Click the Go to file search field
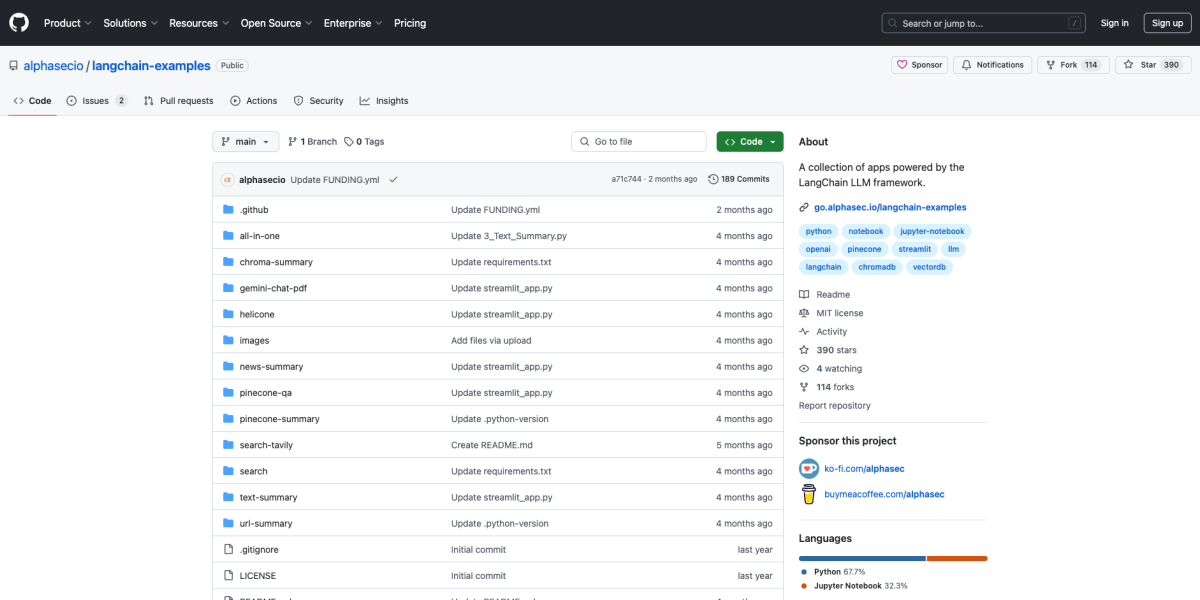Screen dimensions: 1200x600 (x=638, y=142)
